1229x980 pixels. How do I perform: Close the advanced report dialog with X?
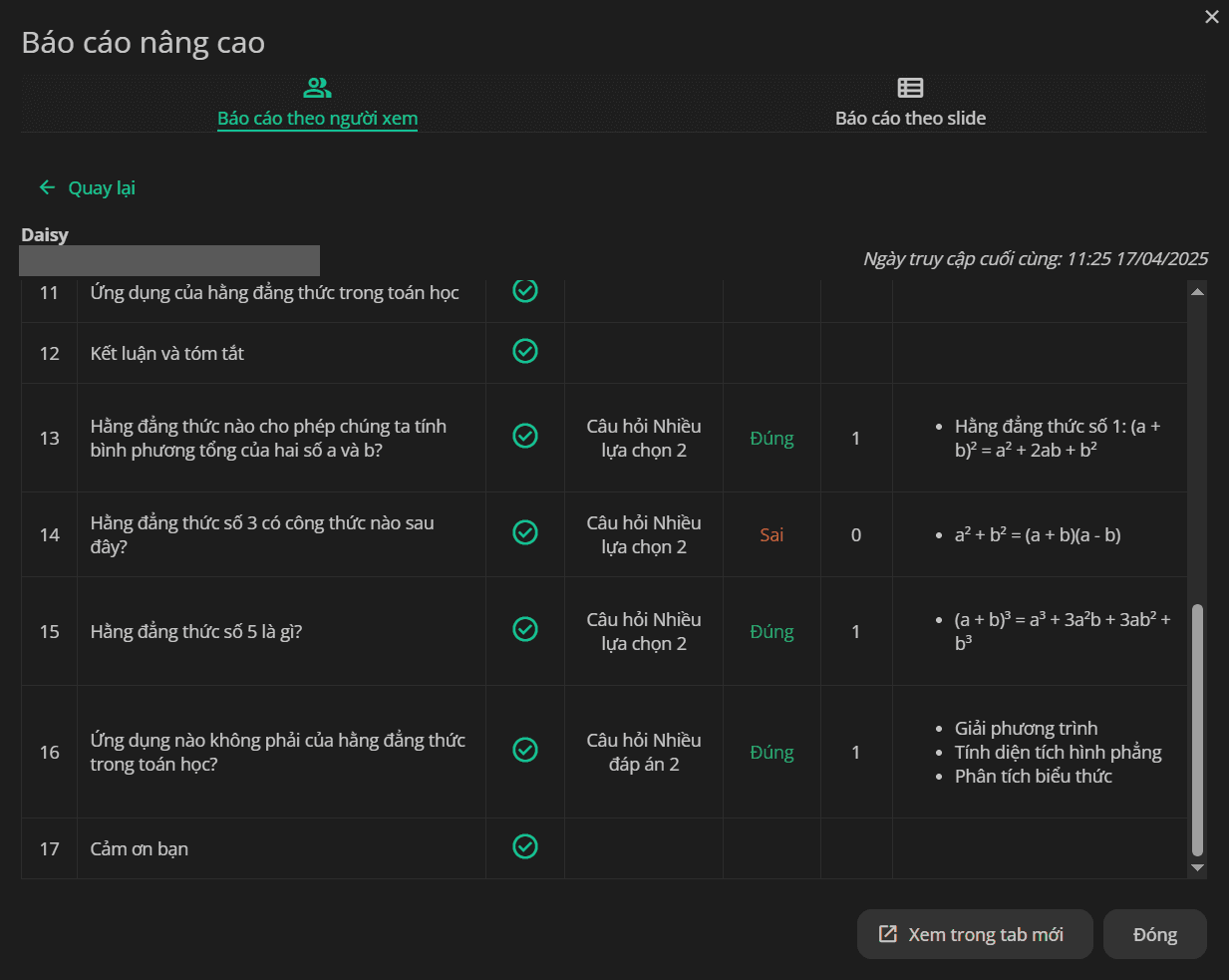1212,17
